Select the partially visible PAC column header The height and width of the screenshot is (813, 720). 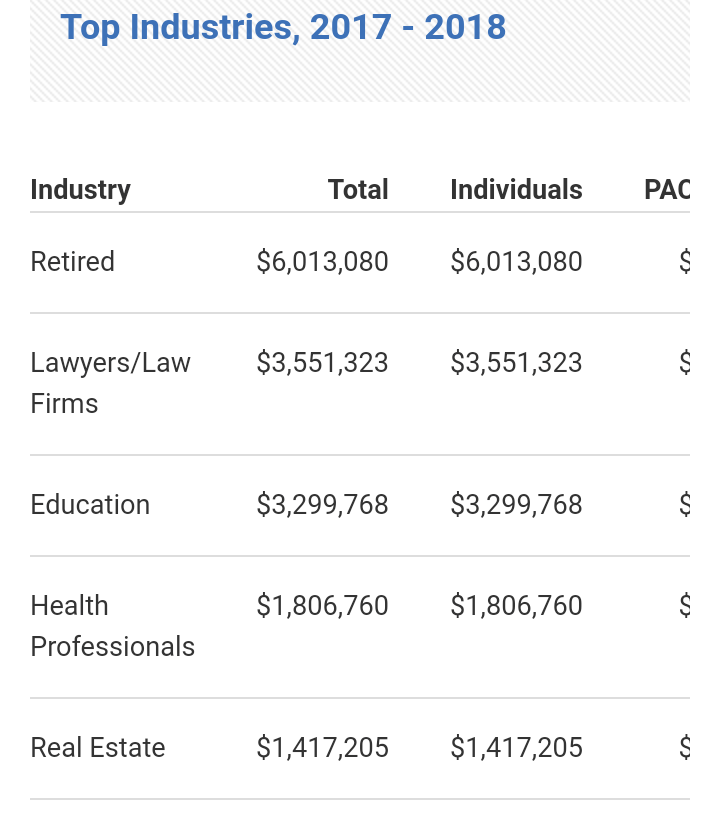[668, 190]
